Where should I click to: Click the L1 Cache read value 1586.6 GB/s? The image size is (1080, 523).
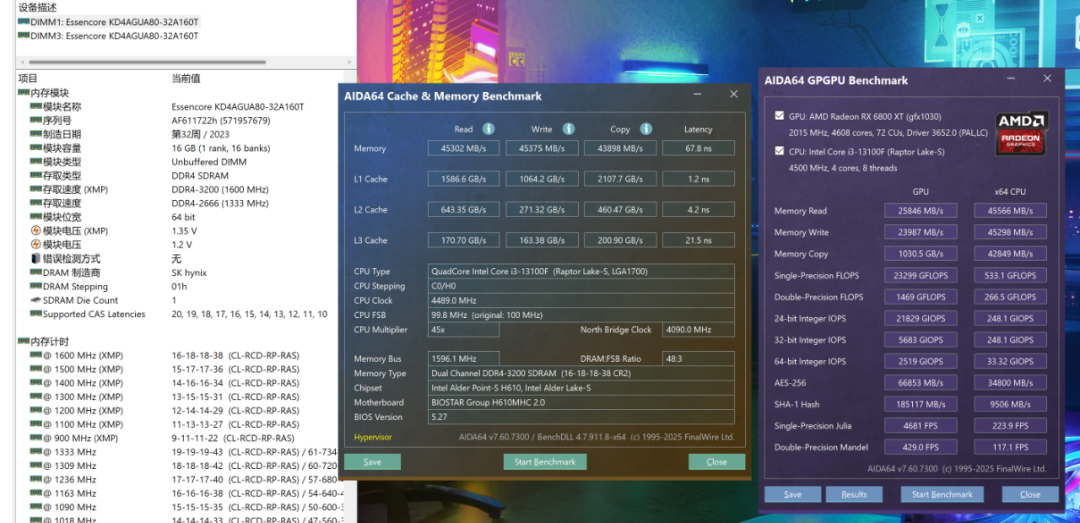click(463, 179)
